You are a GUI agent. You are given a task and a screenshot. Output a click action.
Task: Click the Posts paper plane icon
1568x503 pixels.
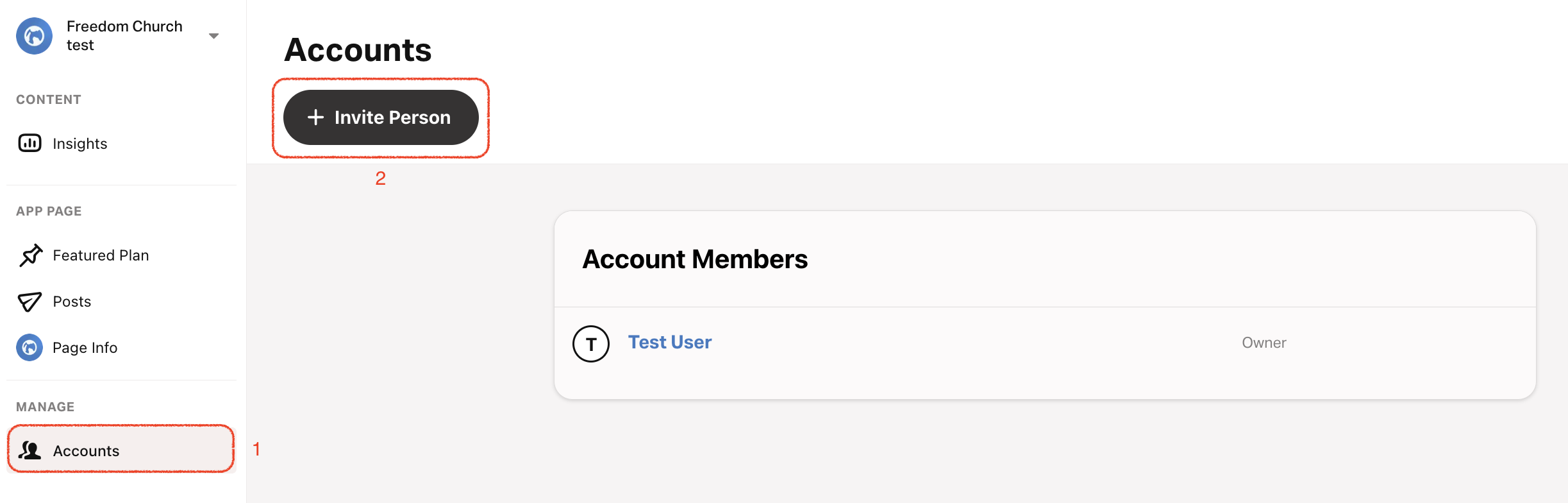[29, 302]
